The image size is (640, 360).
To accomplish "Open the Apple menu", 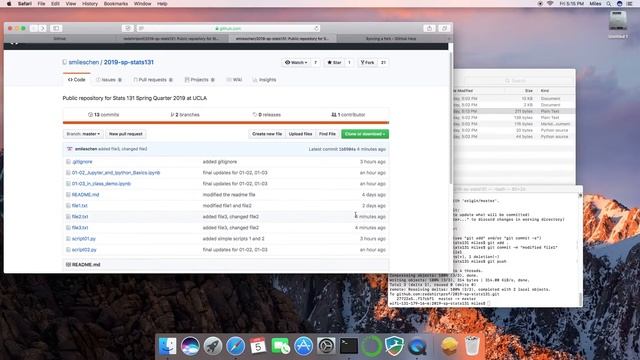I will click(x=9, y=4).
